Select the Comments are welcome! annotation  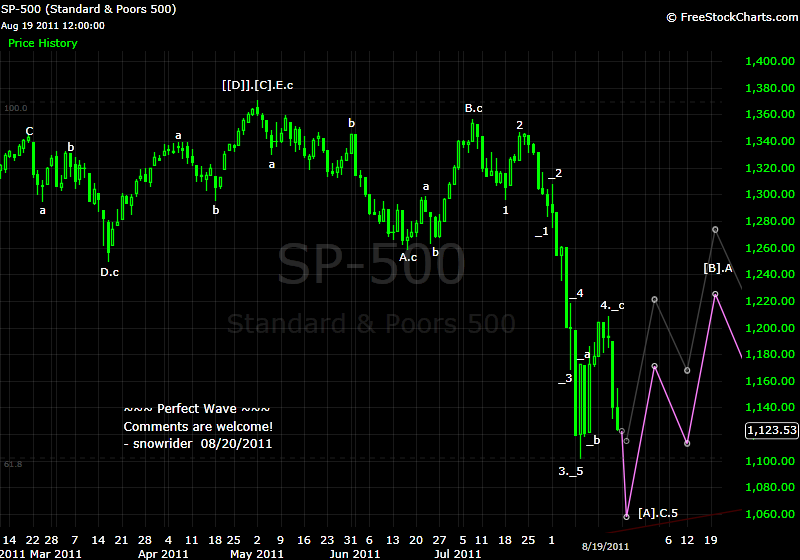click(198, 426)
